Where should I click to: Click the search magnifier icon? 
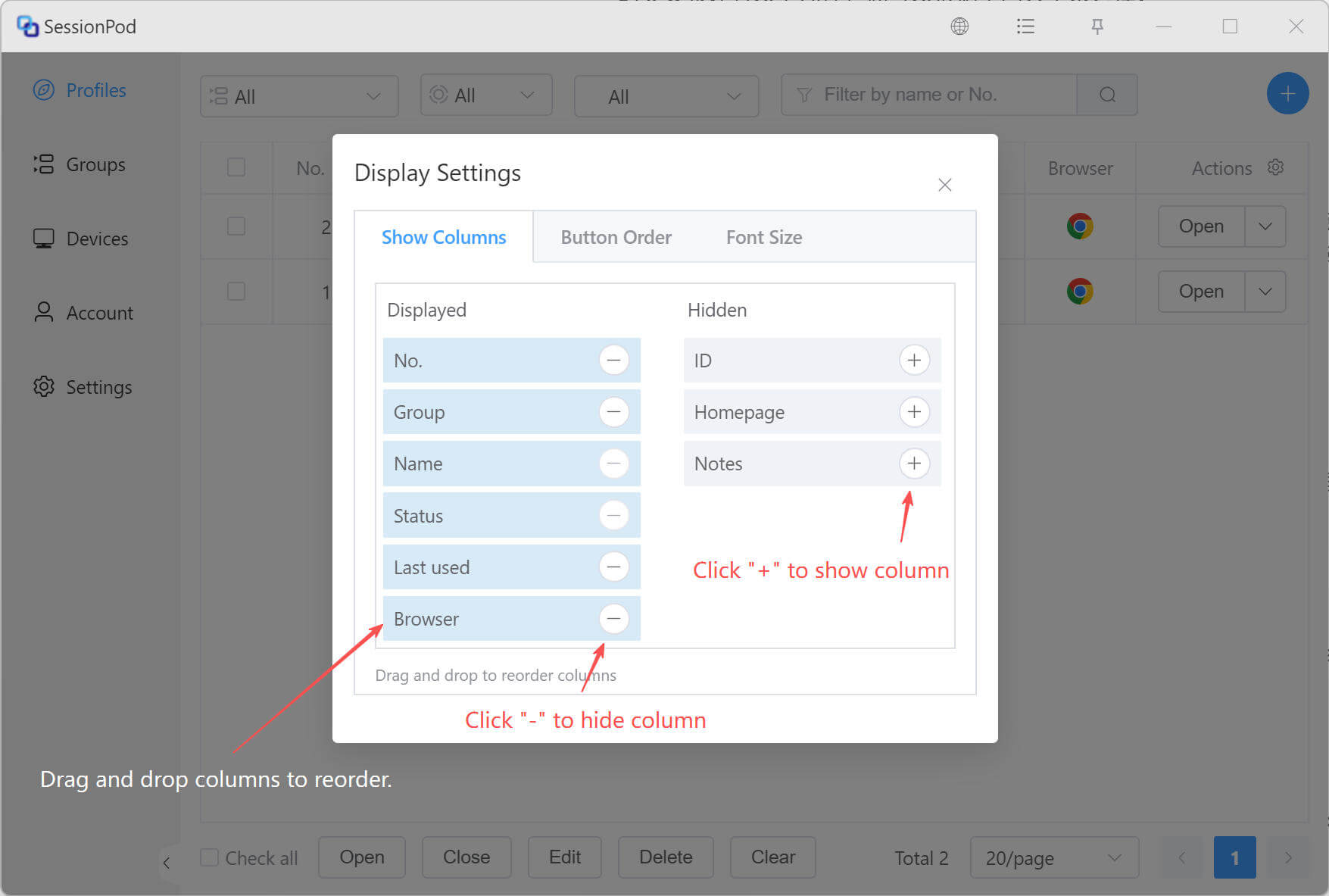tap(1107, 95)
